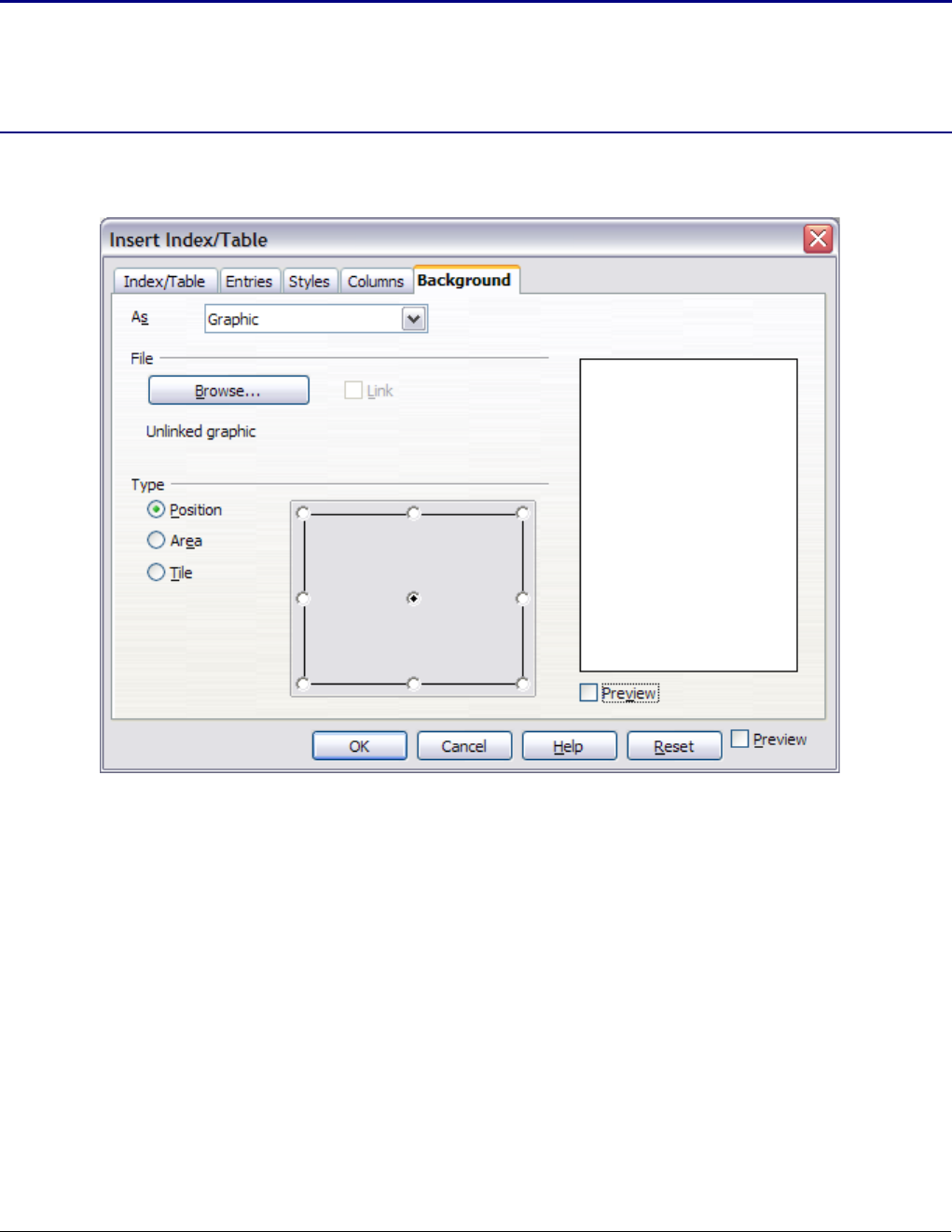Close the Insert Index/Table dialog
The height and width of the screenshot is (1232, 952).
point(818,240)
